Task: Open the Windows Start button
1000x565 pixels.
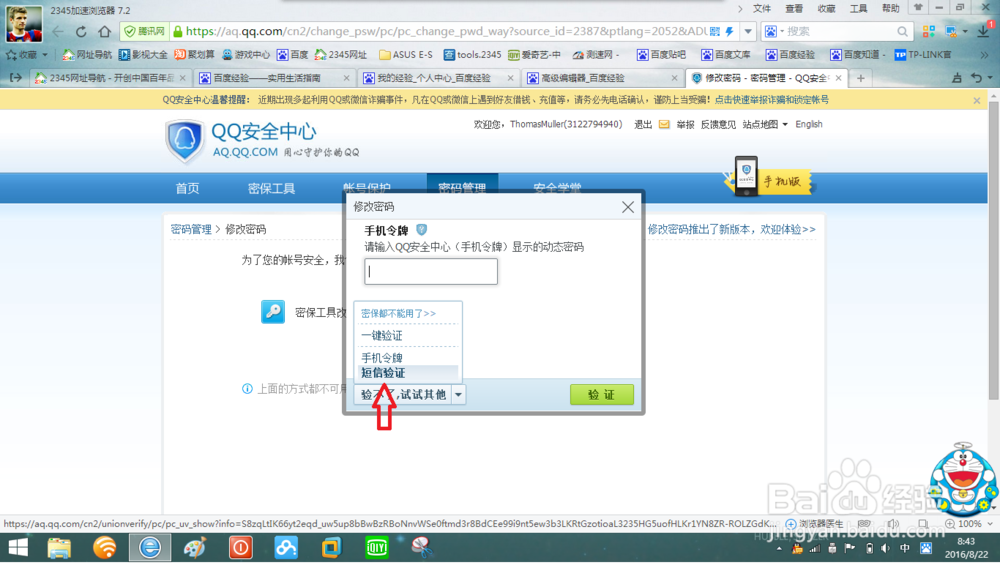Action: [x=18, y=548]
